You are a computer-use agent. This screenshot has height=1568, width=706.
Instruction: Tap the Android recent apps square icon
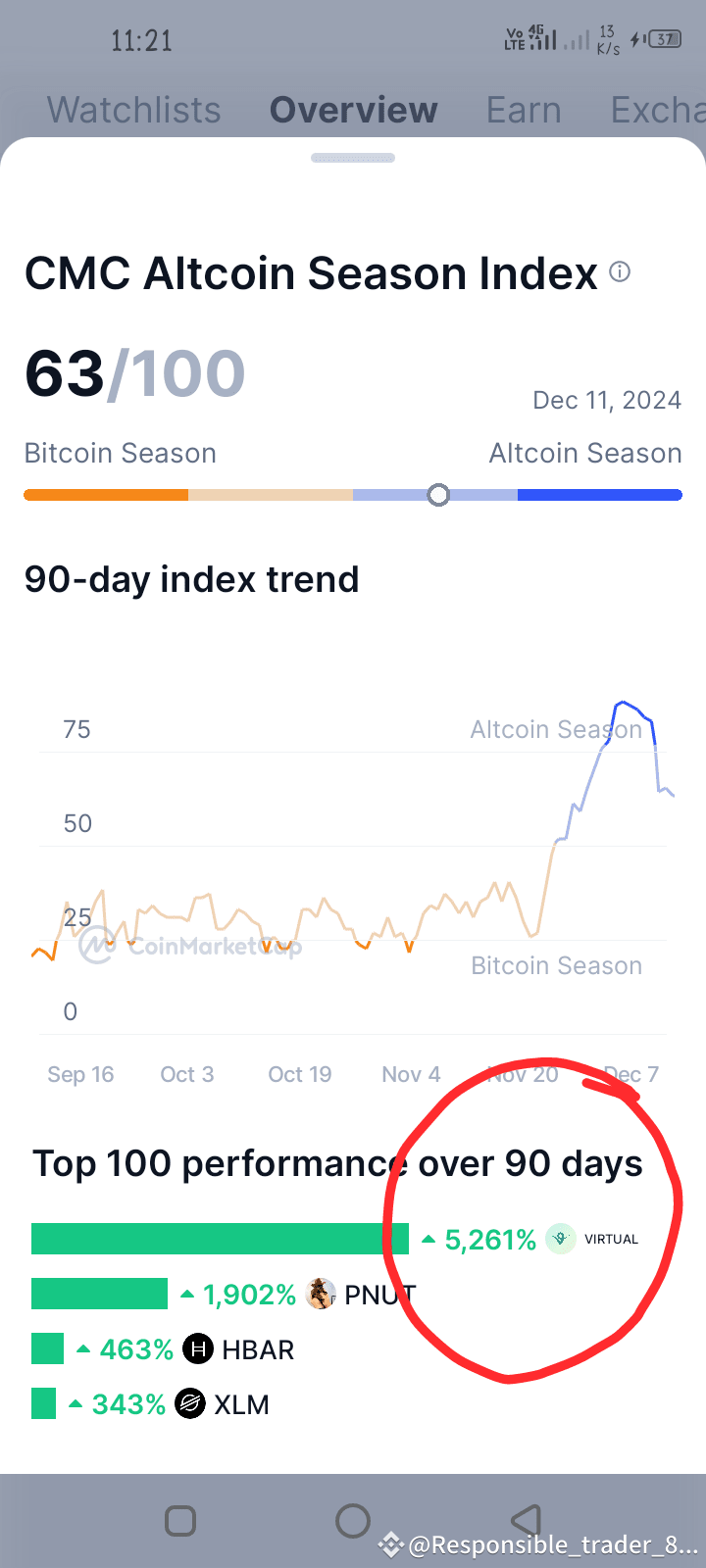(180, 1521)
